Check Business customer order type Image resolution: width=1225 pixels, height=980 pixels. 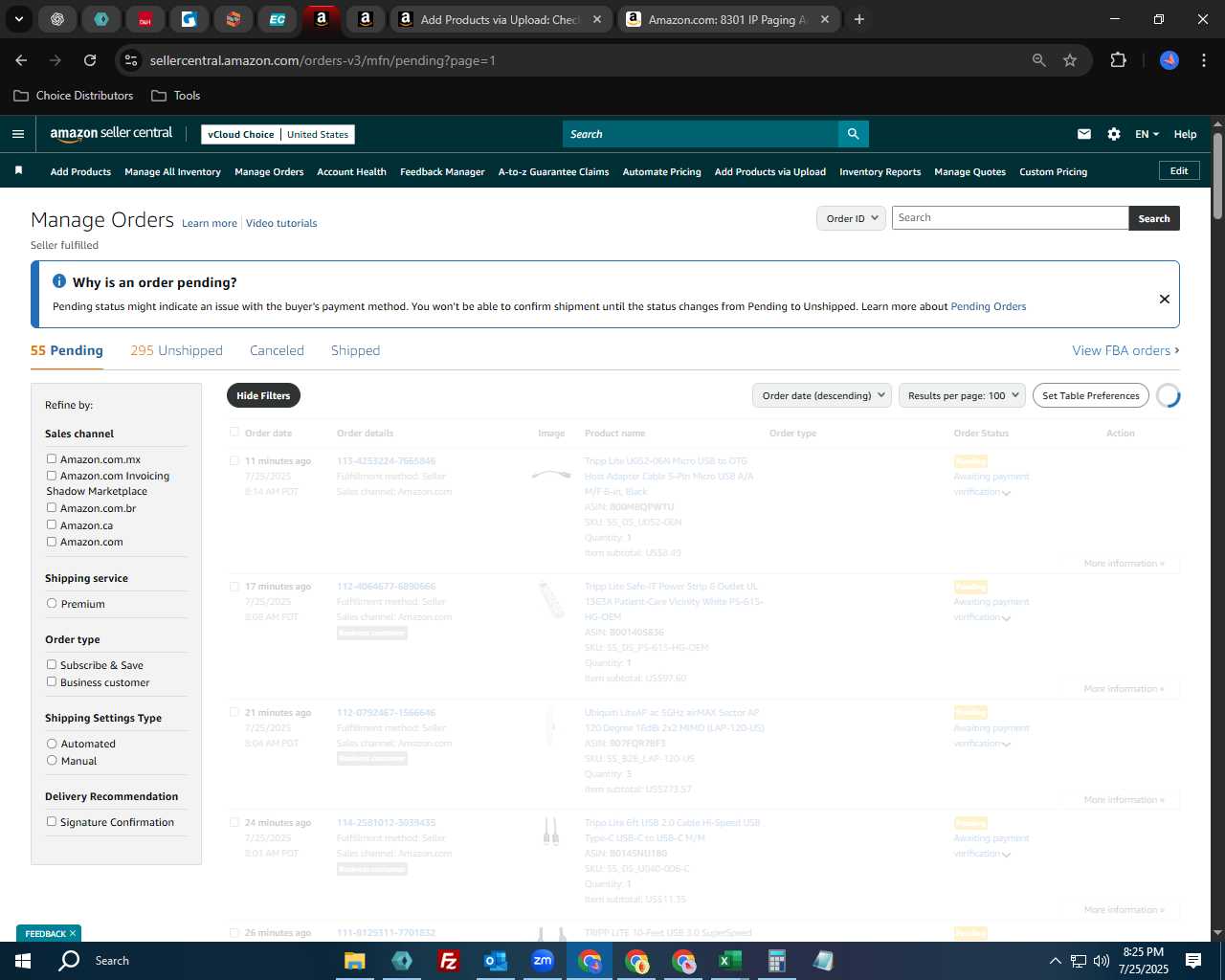coord(52,682)
